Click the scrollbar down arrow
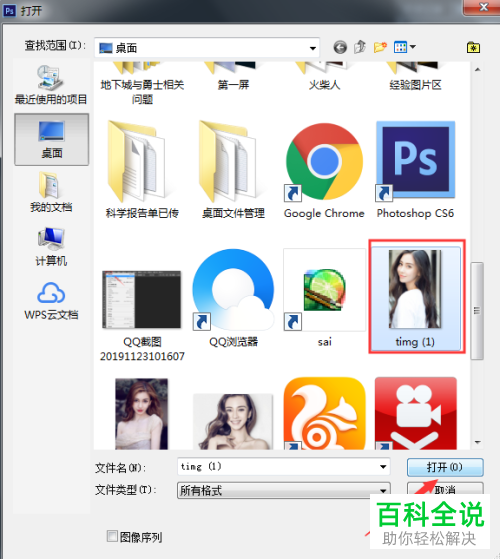Image resolution: width=500 pixels, height=559 pixels. (478, 442)
